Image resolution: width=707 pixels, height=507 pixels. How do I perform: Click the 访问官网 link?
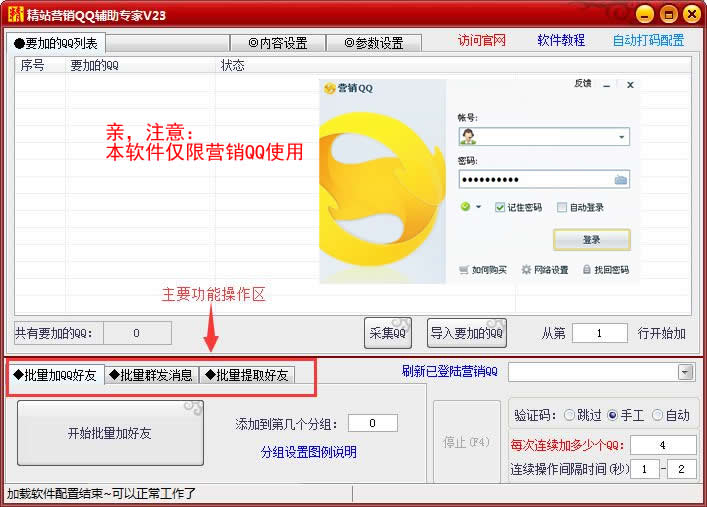coord(482,41)
